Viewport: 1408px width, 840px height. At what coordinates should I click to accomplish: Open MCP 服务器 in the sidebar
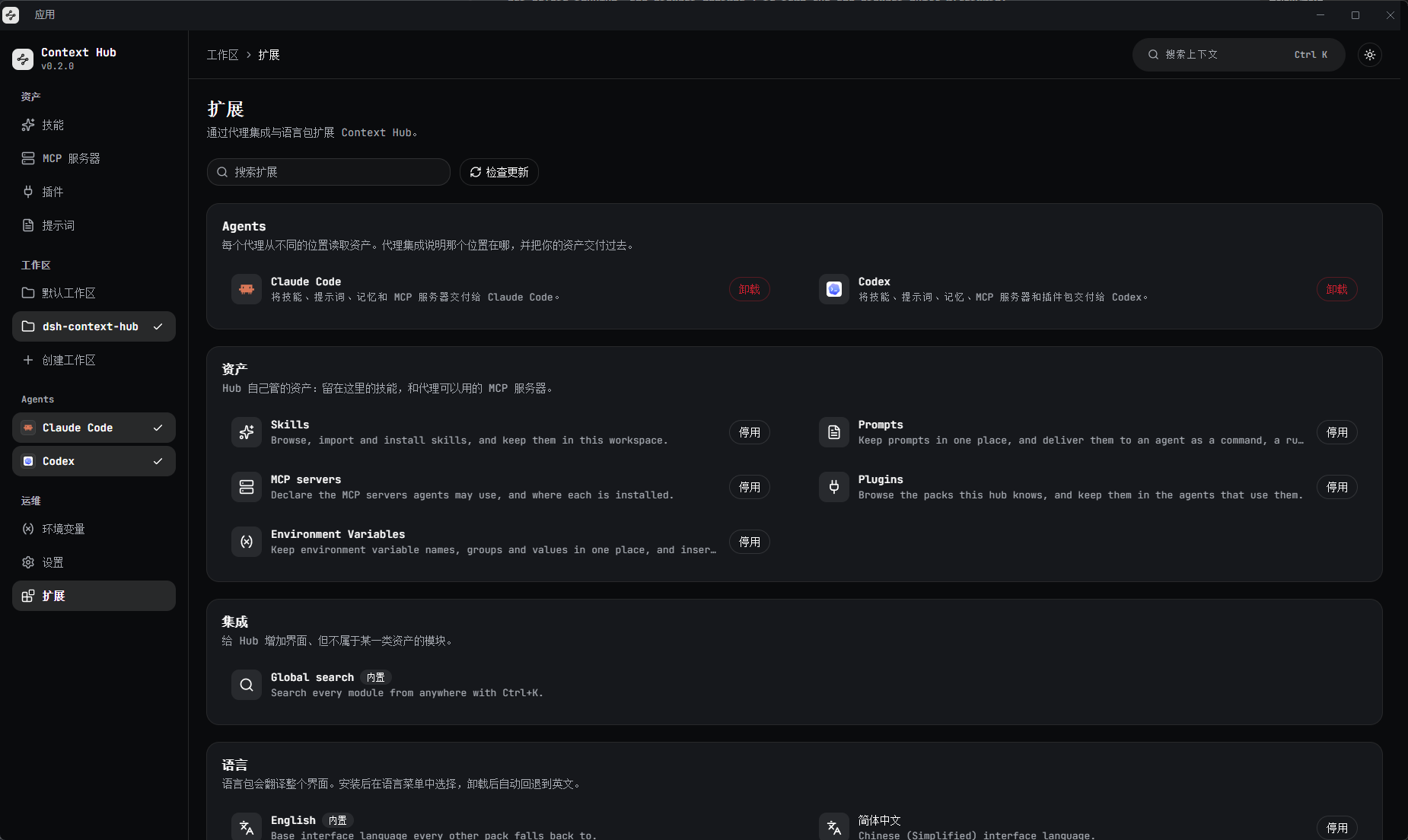tap(94, 158)
